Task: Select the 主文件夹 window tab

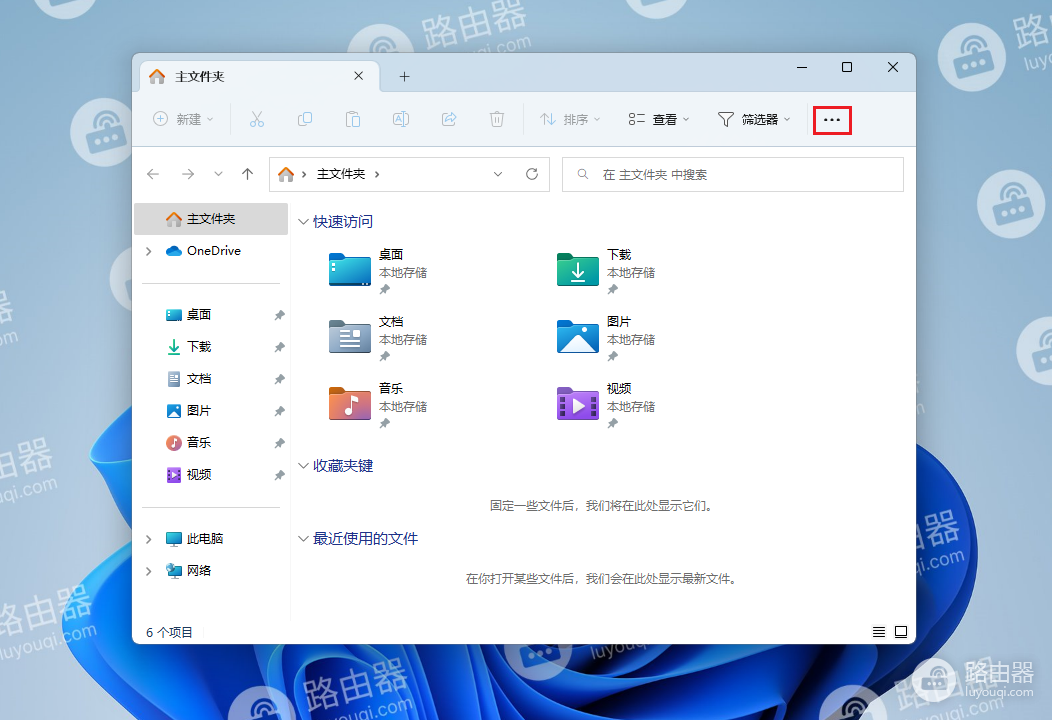Action: tap(258, 76)
